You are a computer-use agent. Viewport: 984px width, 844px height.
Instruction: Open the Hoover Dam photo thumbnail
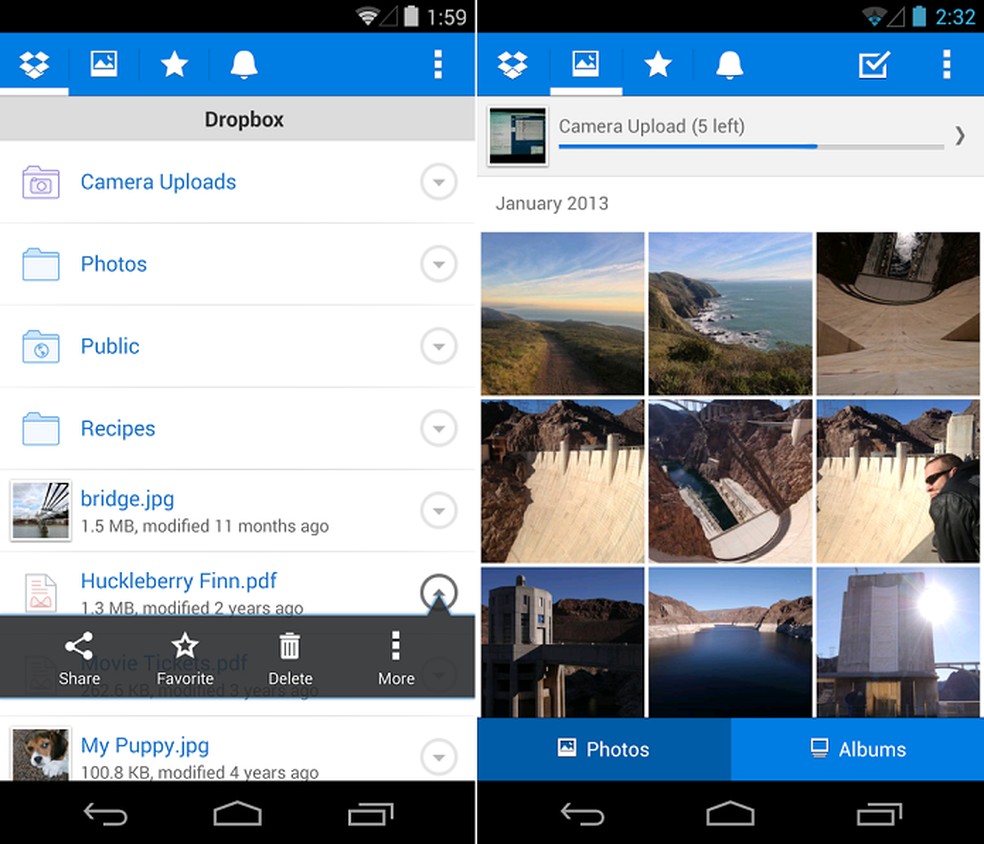562,480
